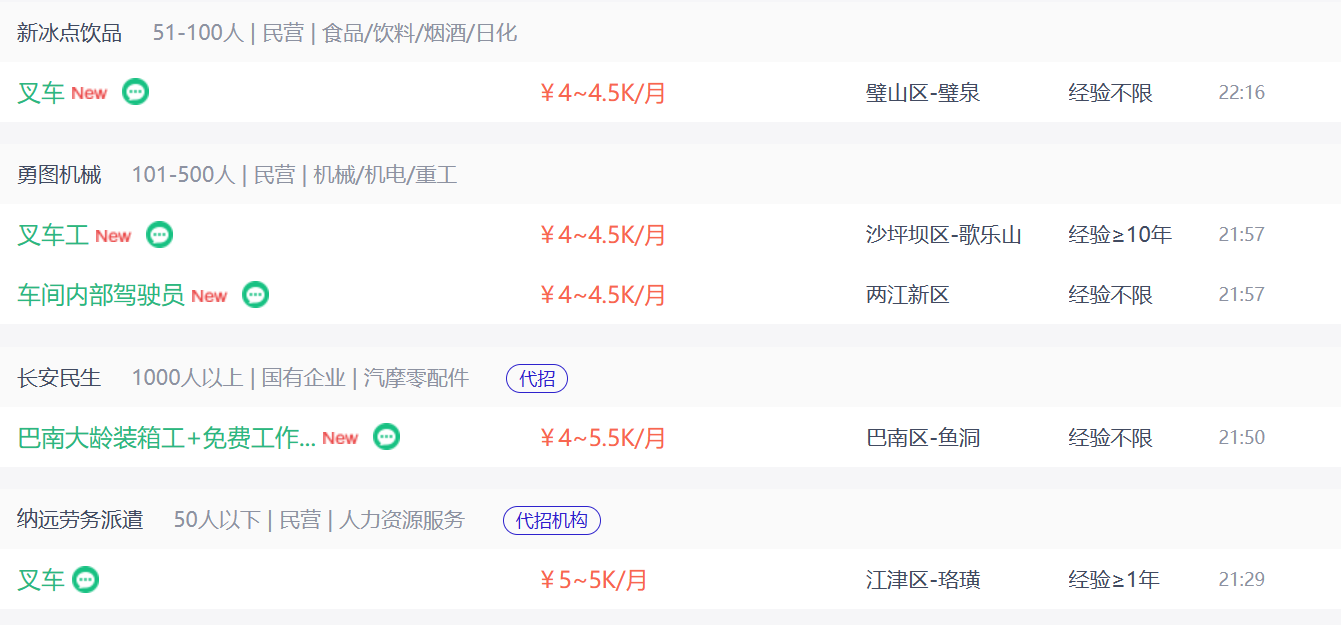Open 巴南大龄装箱工+免费工作 listing

167,437
